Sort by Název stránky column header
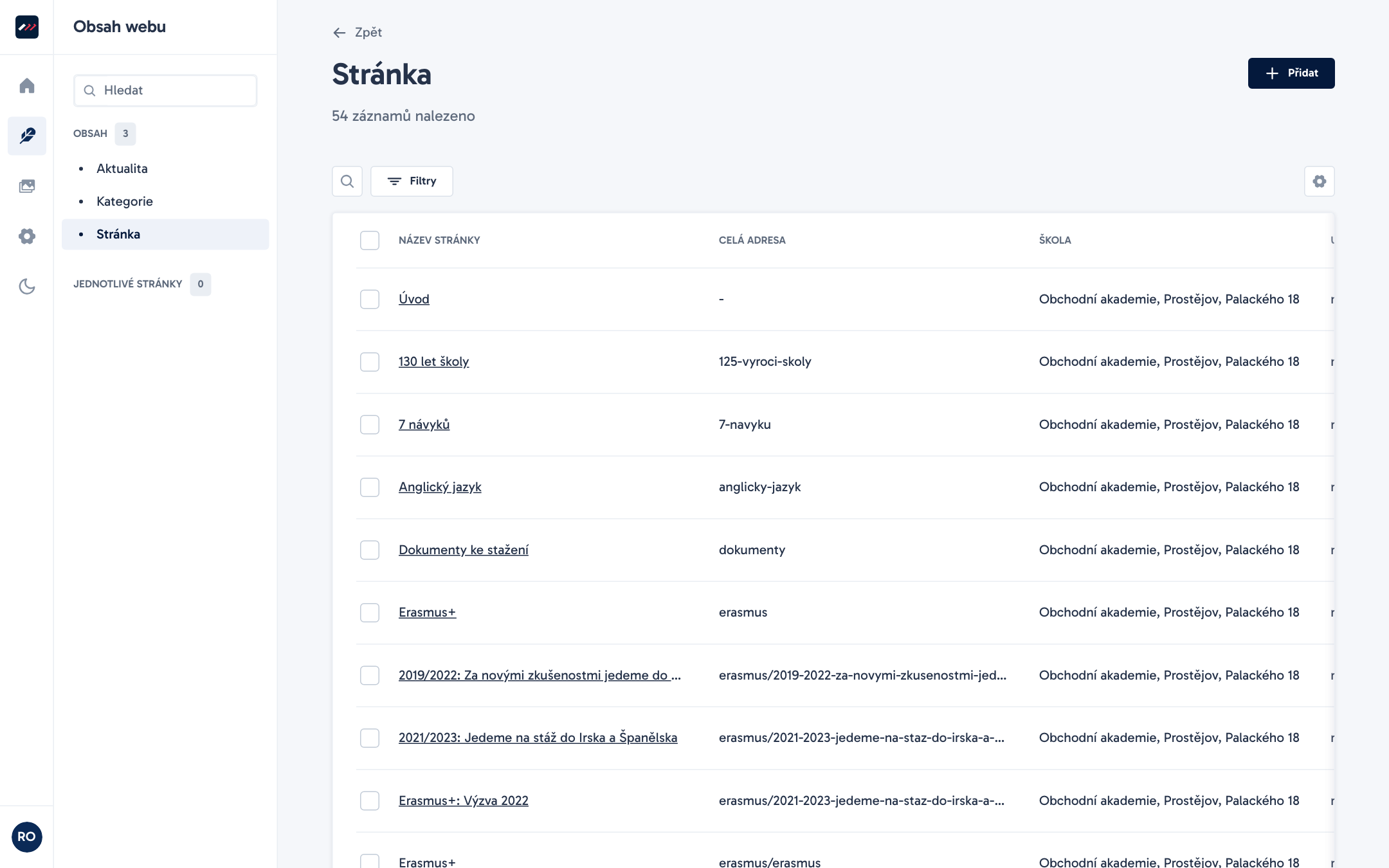This screenshot has width=1389, height=868. coord(439,240)
